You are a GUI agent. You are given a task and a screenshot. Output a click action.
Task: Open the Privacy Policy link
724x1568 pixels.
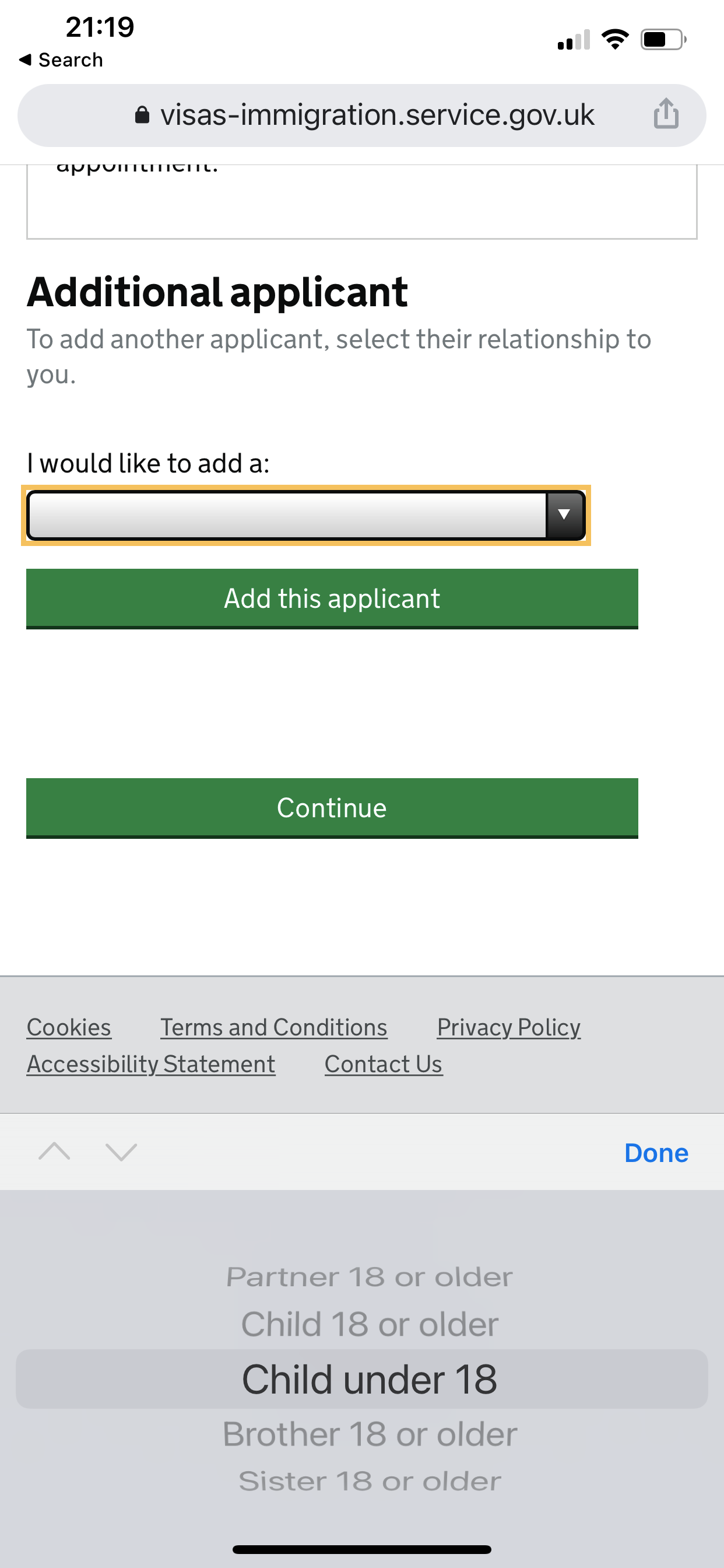509,1027
